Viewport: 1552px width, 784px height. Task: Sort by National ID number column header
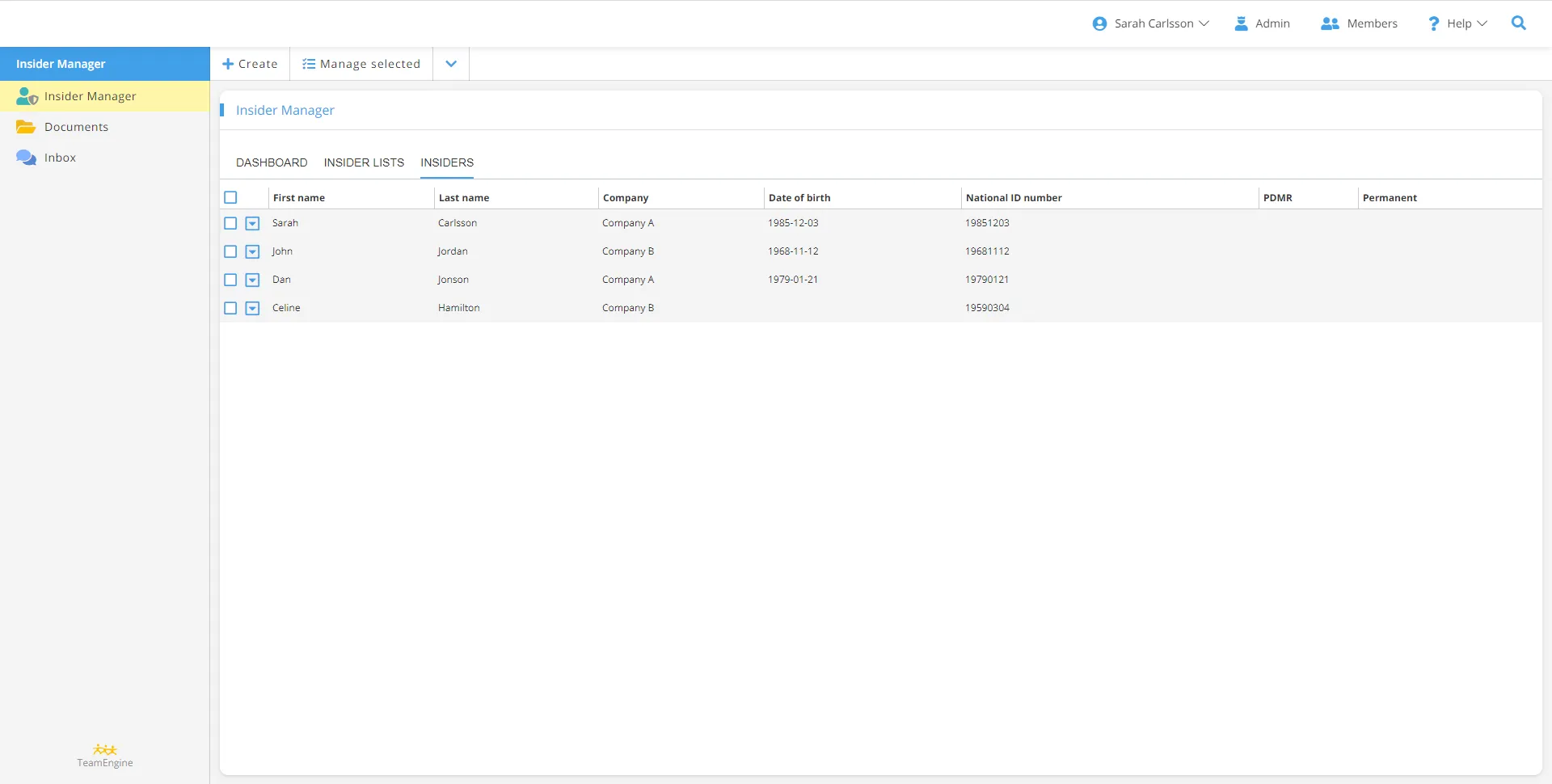point(1014,197)
